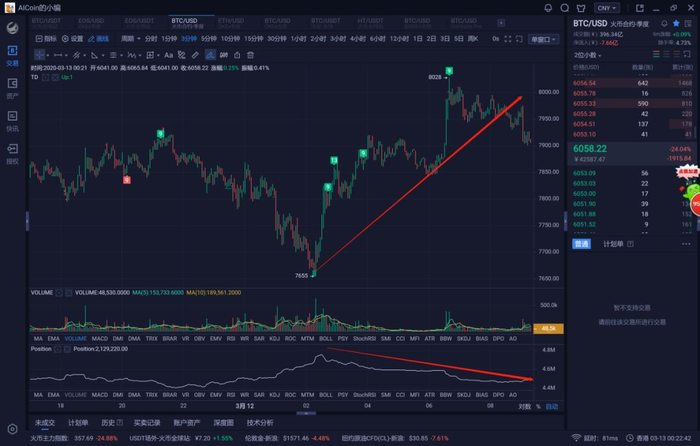Switch to the ETH/USD tab
The image size is (700, 446).
click(x=231, y=20)
